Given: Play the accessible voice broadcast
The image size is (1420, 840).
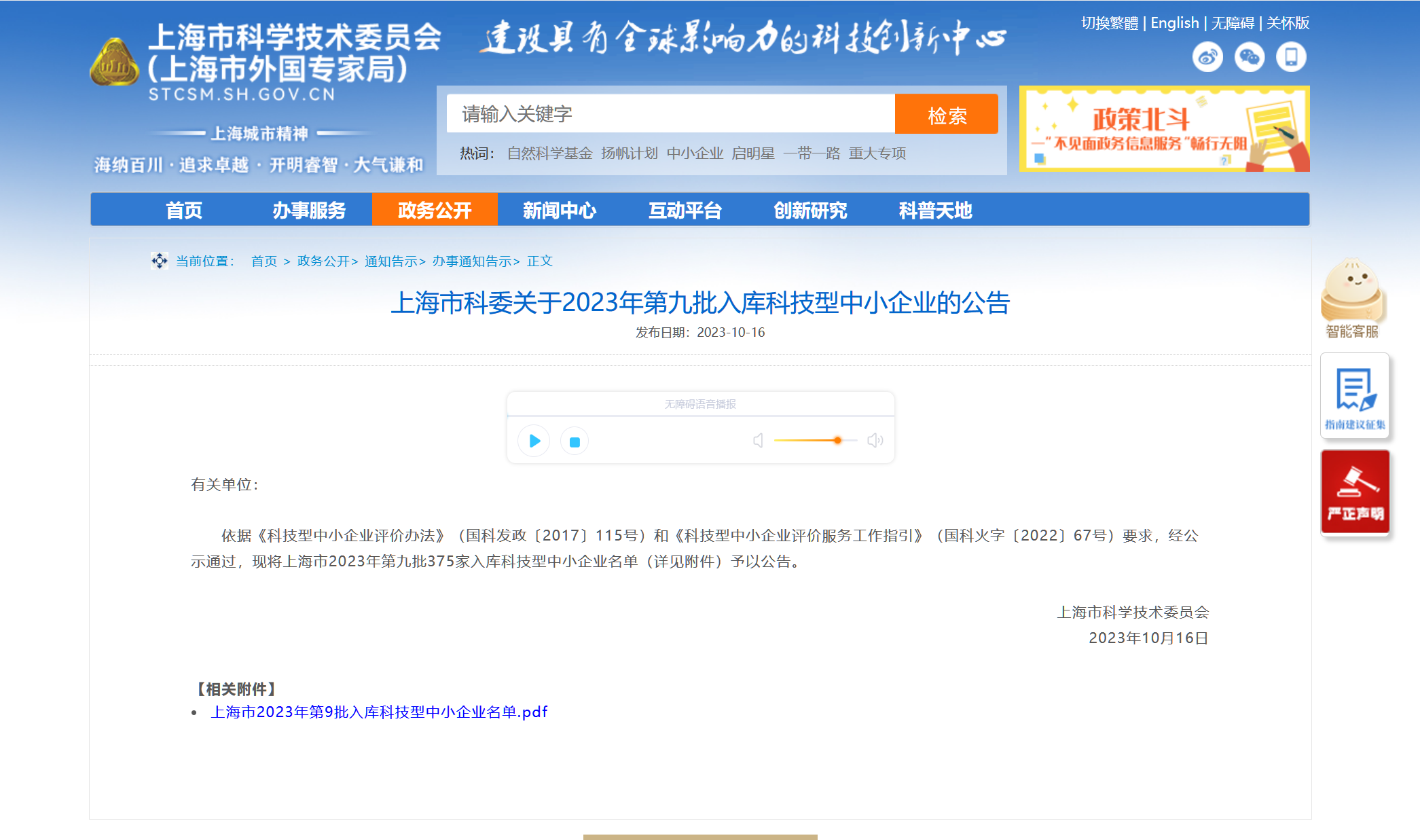Looking at the screenshot, I should tap(534, 441).
